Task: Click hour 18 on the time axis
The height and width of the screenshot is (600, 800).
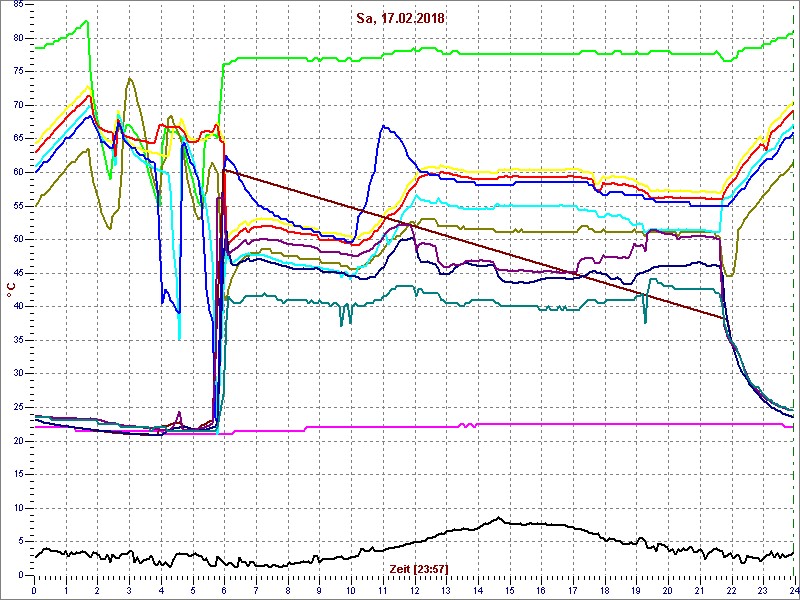Action: (604, 588)
